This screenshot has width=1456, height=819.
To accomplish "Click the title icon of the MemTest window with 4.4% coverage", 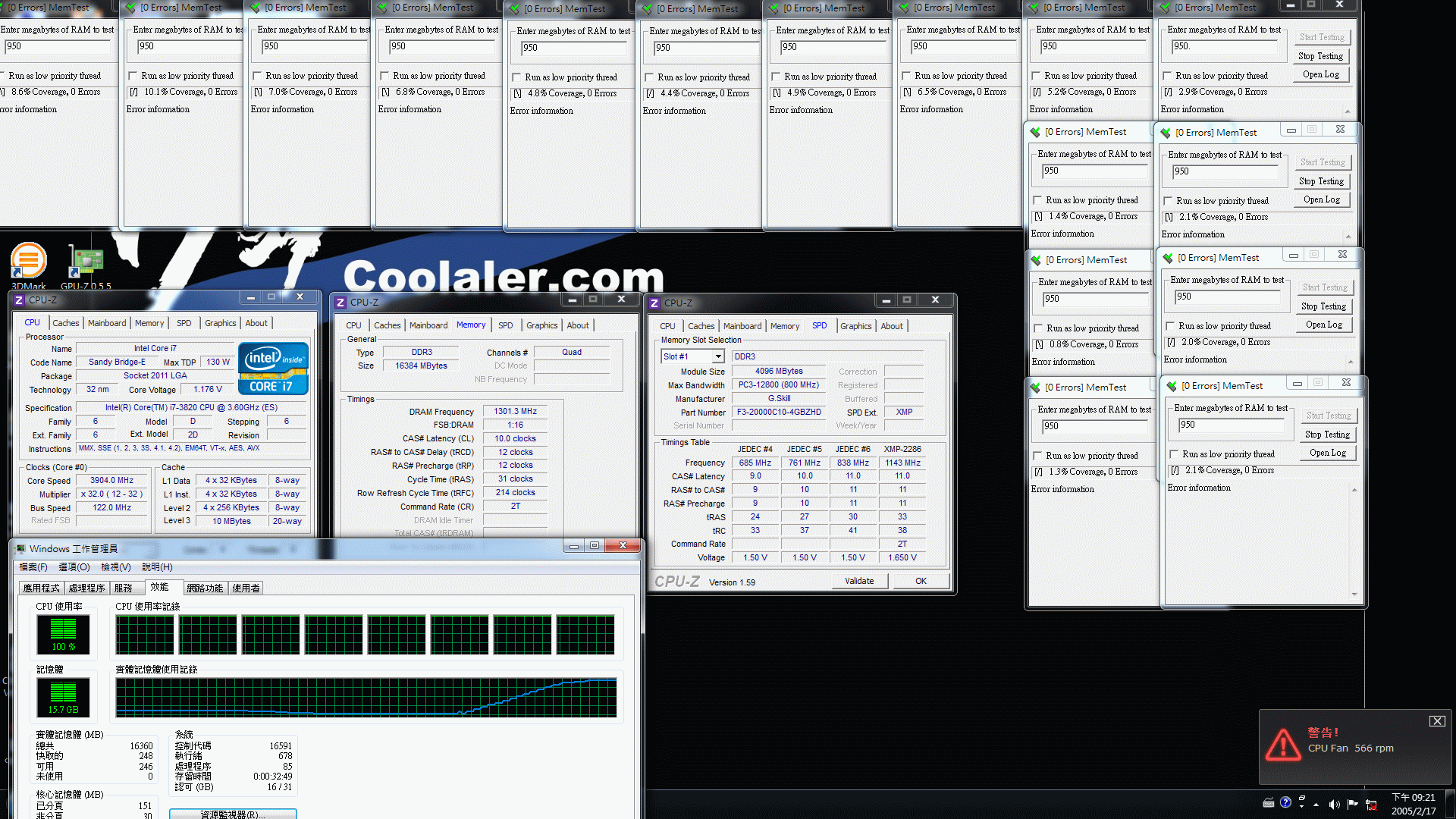I will [647, 9].
